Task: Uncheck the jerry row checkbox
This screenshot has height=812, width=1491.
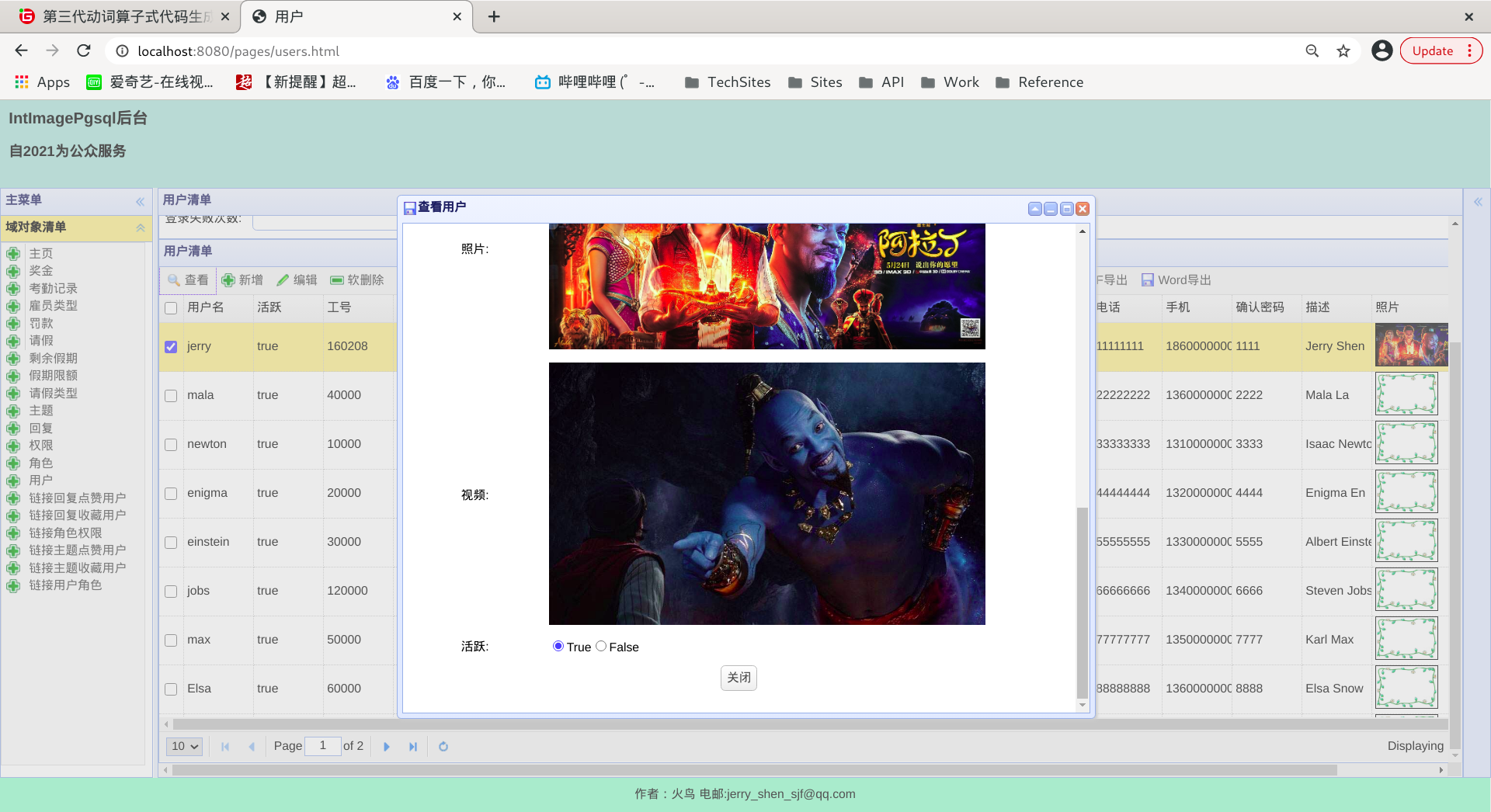Action: point(171,347)
